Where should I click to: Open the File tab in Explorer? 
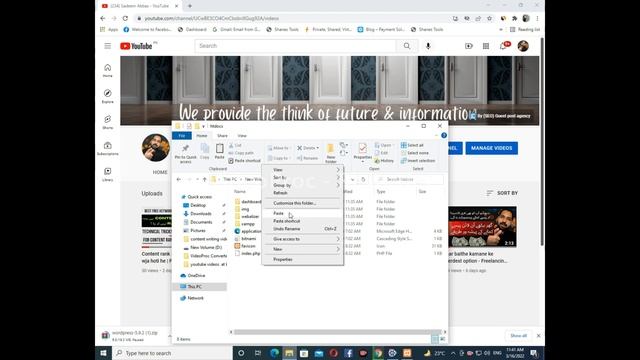click(x=182, y=136)
